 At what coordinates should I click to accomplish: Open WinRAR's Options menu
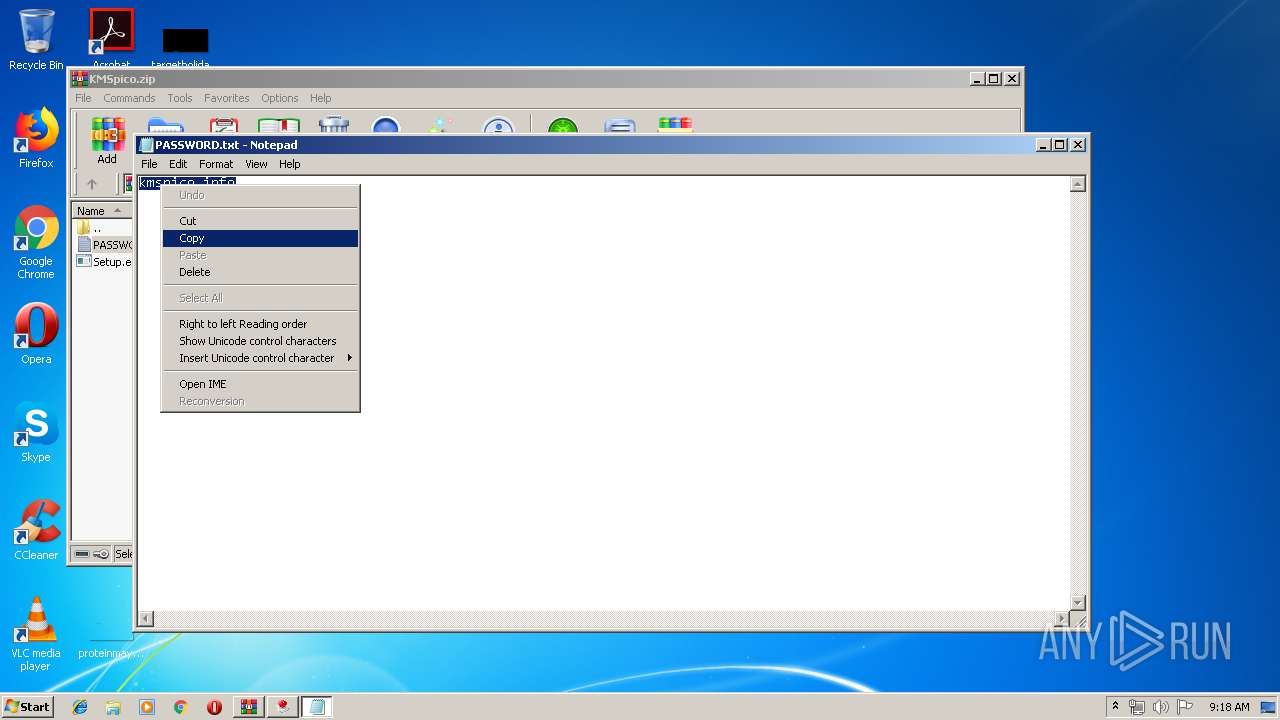[x=280, y=98]
